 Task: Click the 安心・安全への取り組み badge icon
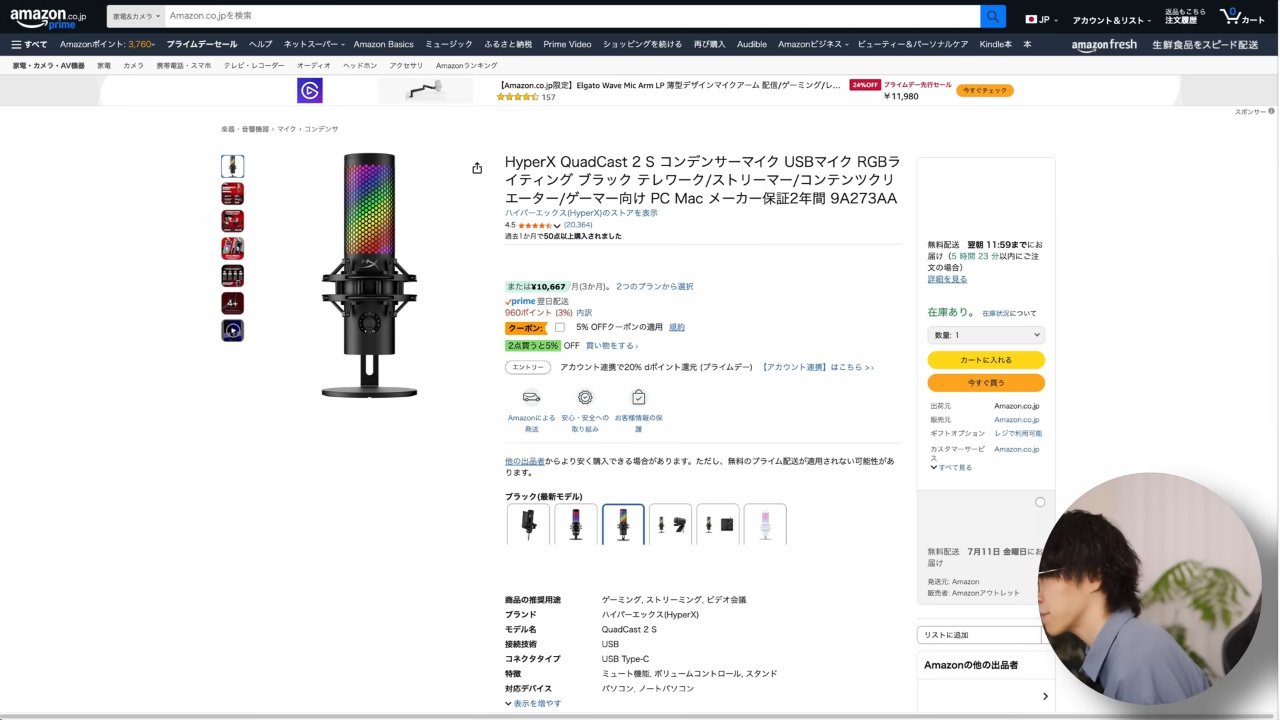click(585, 397)
